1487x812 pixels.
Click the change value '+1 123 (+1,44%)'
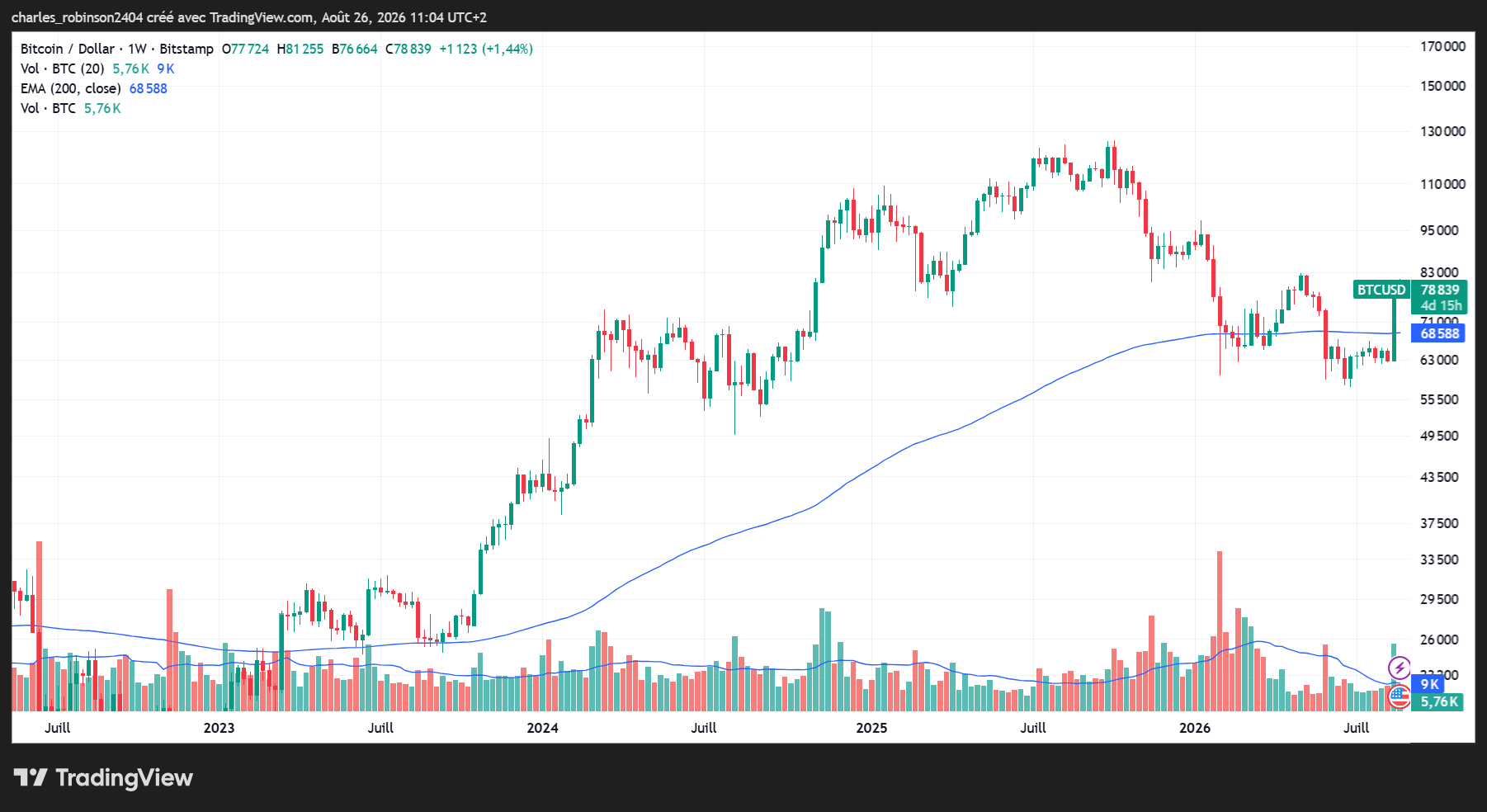coord(486,49)
